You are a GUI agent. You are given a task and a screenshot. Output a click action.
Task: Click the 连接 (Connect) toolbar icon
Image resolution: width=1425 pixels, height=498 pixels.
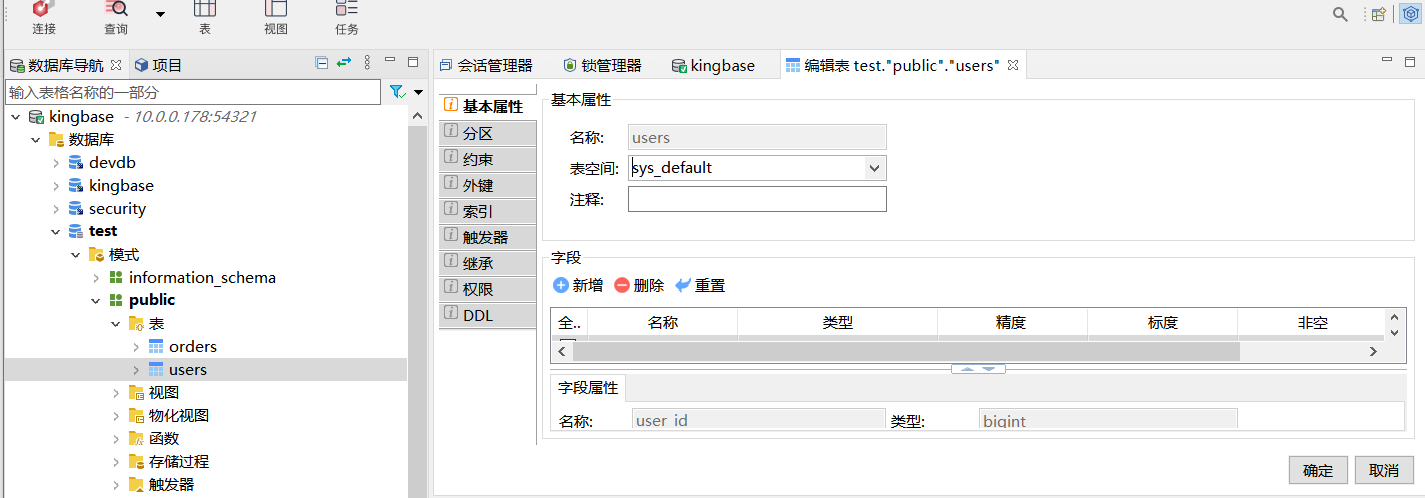[43, 10]
